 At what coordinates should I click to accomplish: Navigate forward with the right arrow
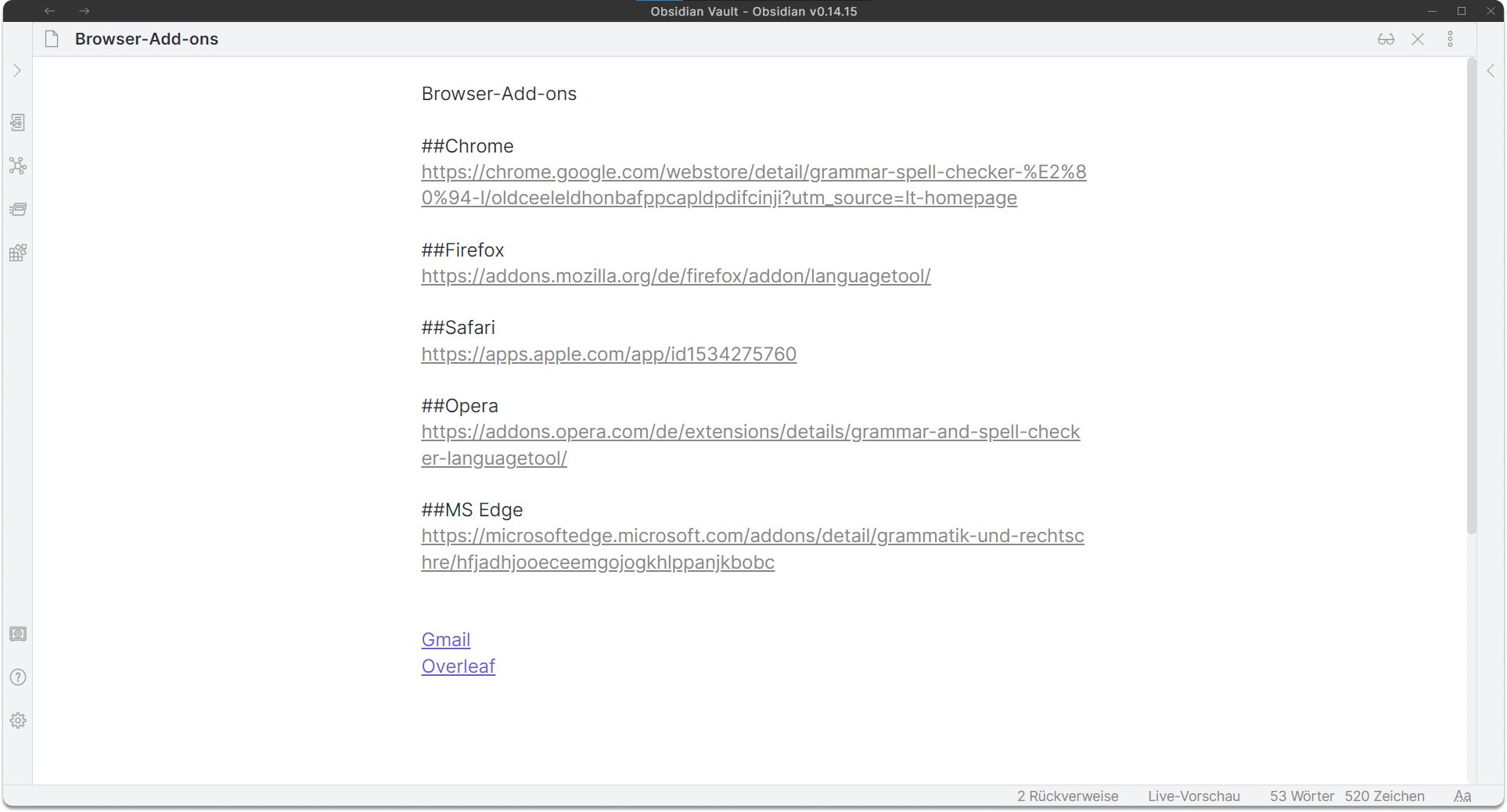pyautogui.click(x=85, y=11)
